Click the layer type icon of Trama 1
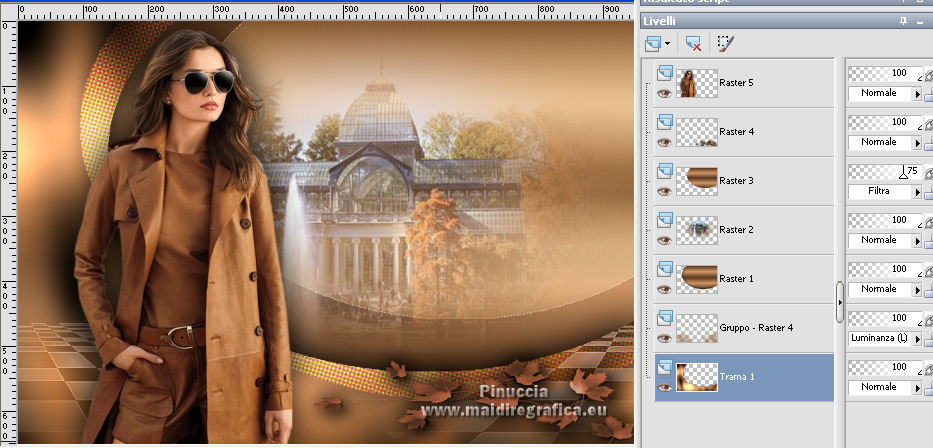Image resolution: width=933 pixels, height=448 pixels. pyautogui.click(x=665, y=367)
